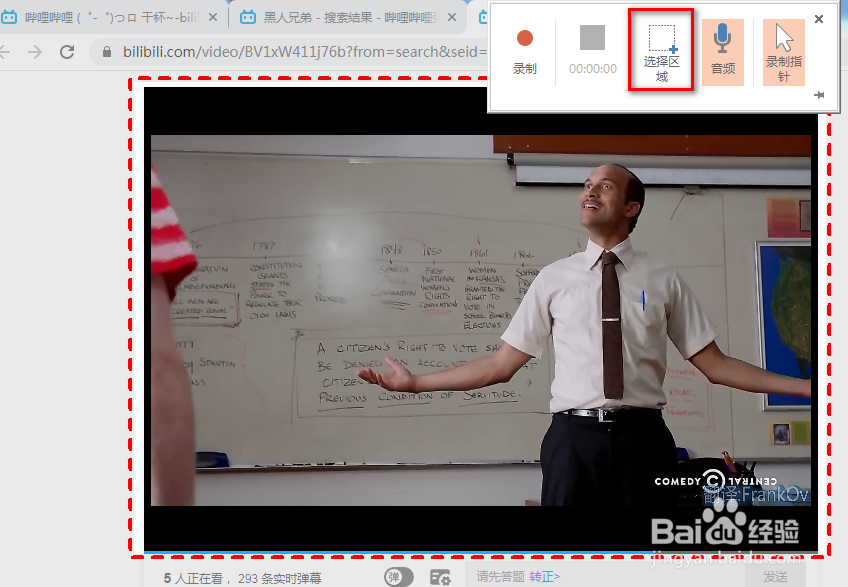Go forward with browser forward arrow
The image size is (848, 587).
point(35,52)
